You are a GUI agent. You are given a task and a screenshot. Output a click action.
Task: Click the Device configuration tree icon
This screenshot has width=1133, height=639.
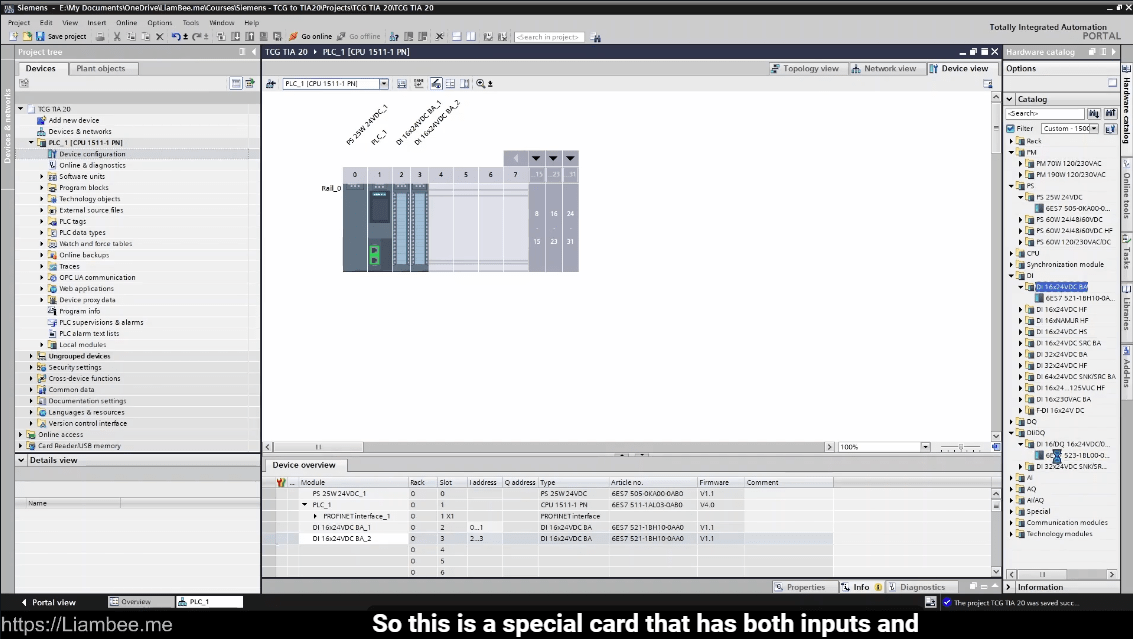pos(52,154)
